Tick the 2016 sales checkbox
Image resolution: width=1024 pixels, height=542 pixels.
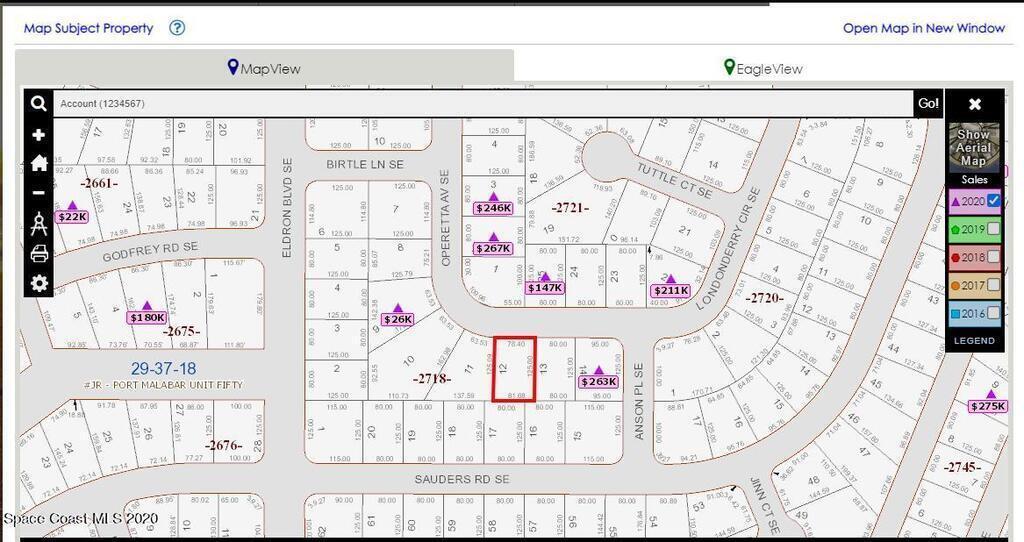point(993,313)
